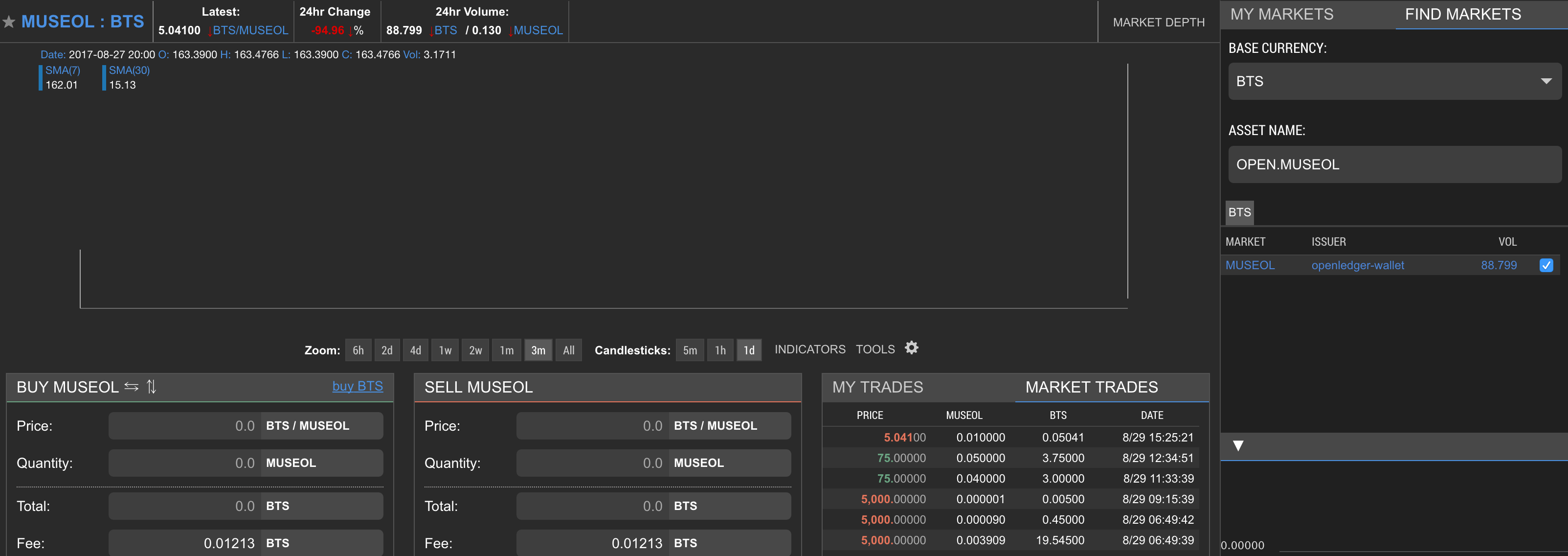Set chart zoom to 2d
The image size is (1568, 556).
[386, 350]
